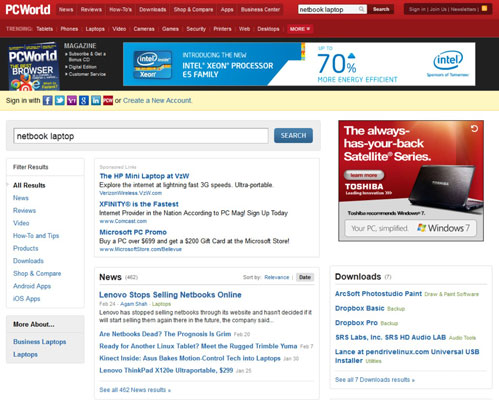The width and height of the screenshot is (499, 400).
Task: Open the News menu in top navigation
Action: tap(66, 9)
